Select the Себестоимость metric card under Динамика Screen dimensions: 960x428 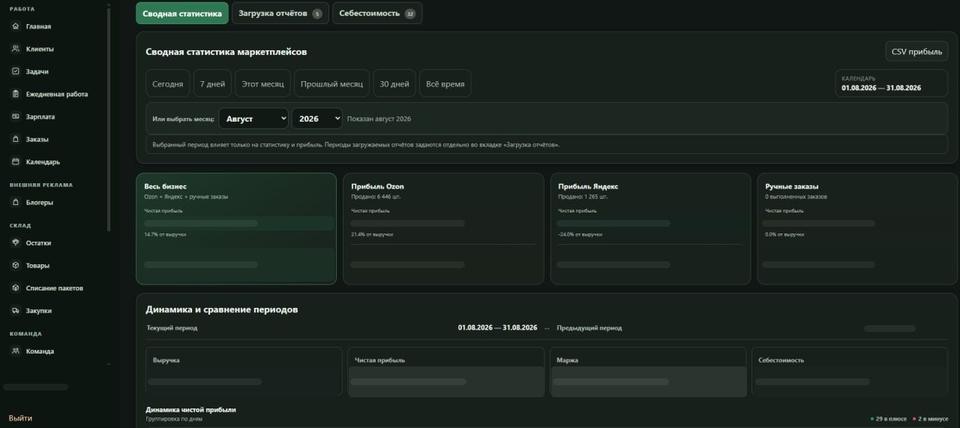coord(850,372)
